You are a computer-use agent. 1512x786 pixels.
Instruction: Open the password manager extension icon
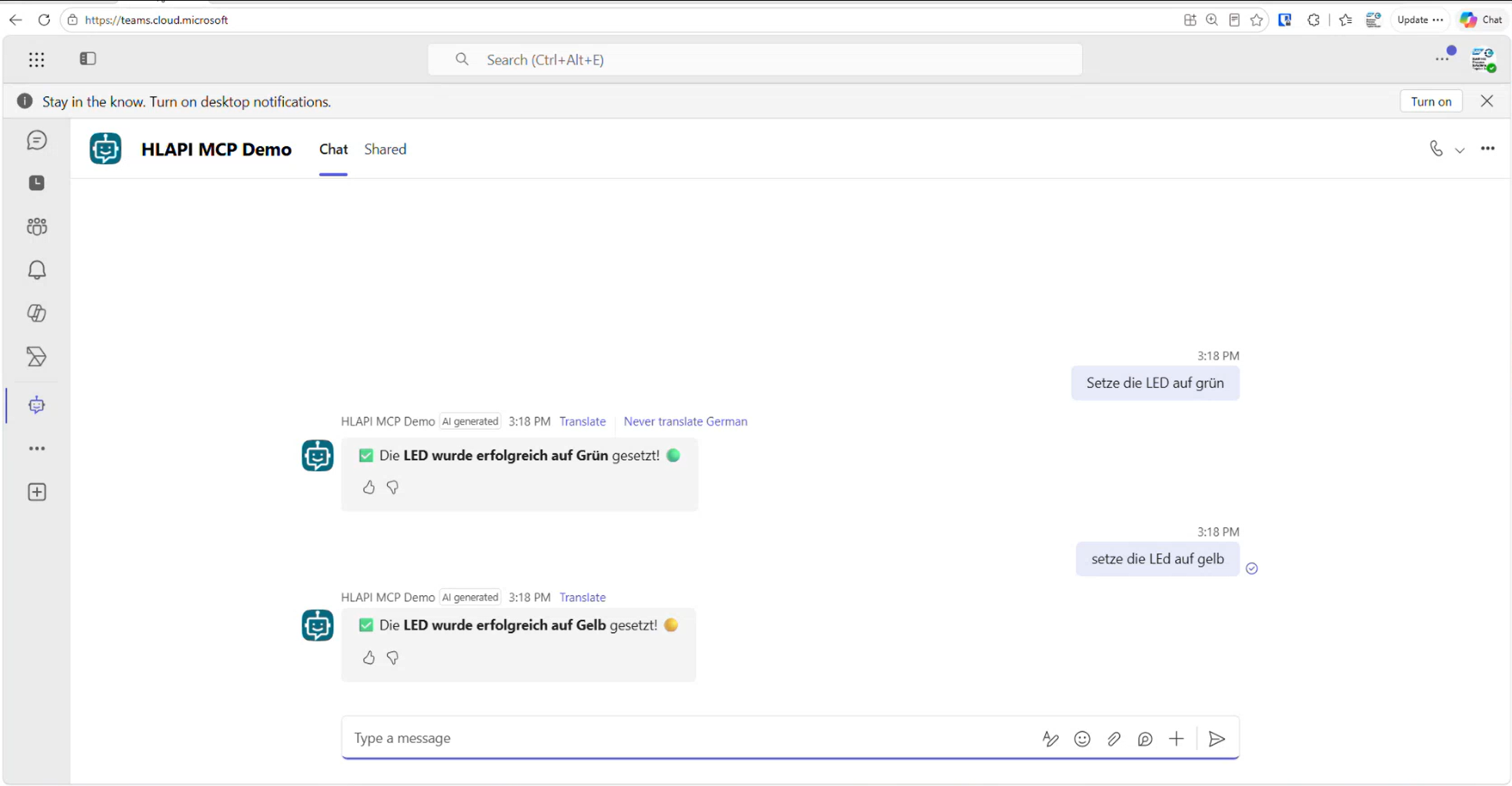(x=1285, y=20)
